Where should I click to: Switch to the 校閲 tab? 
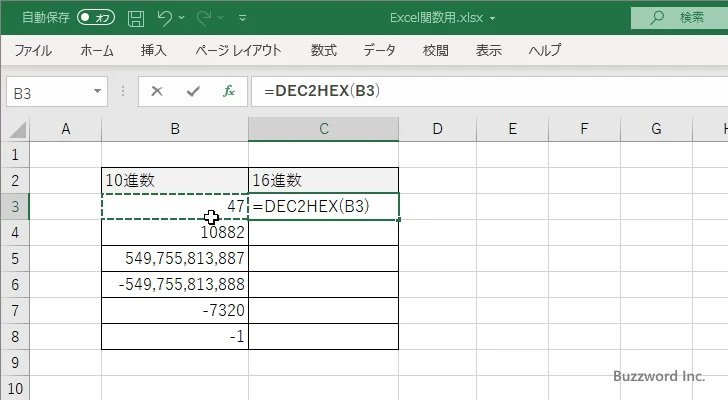[x=436, y=50]
